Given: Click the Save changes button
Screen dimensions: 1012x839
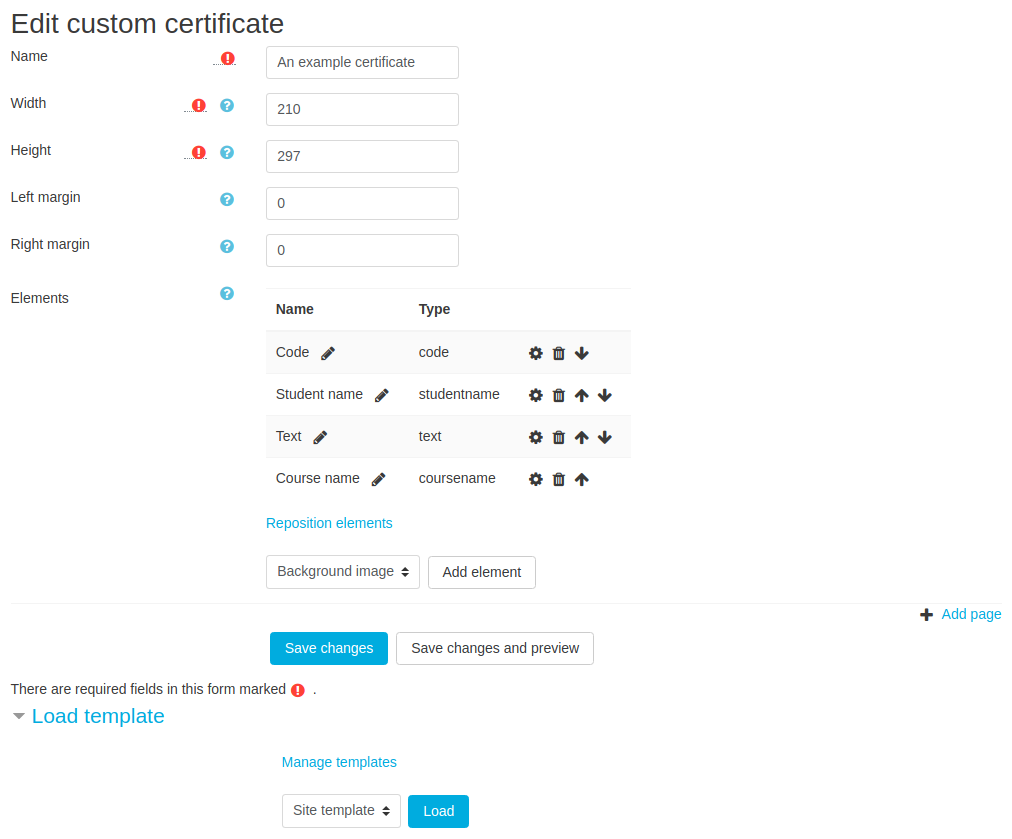Looking at the screenshot, I should pos(328,648).
